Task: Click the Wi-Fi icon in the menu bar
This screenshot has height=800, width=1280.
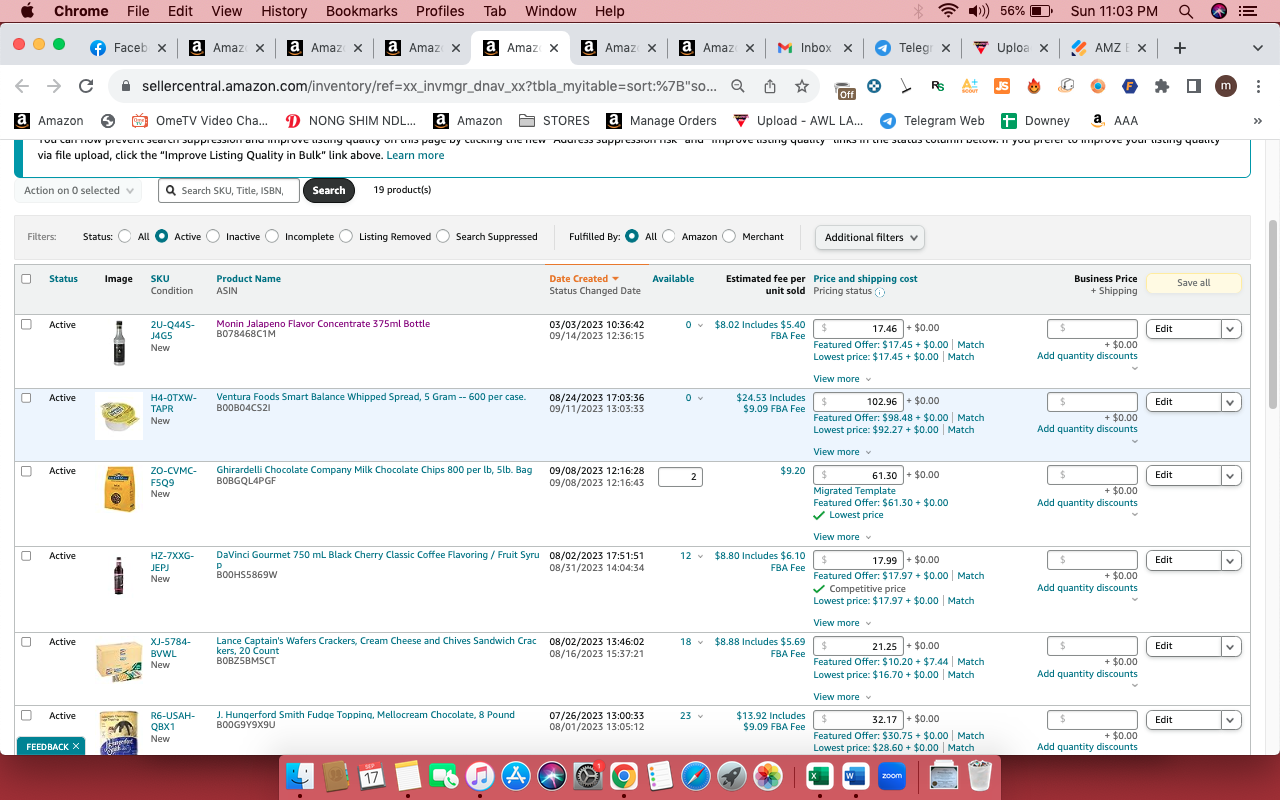Action: [x=948, y=11]
